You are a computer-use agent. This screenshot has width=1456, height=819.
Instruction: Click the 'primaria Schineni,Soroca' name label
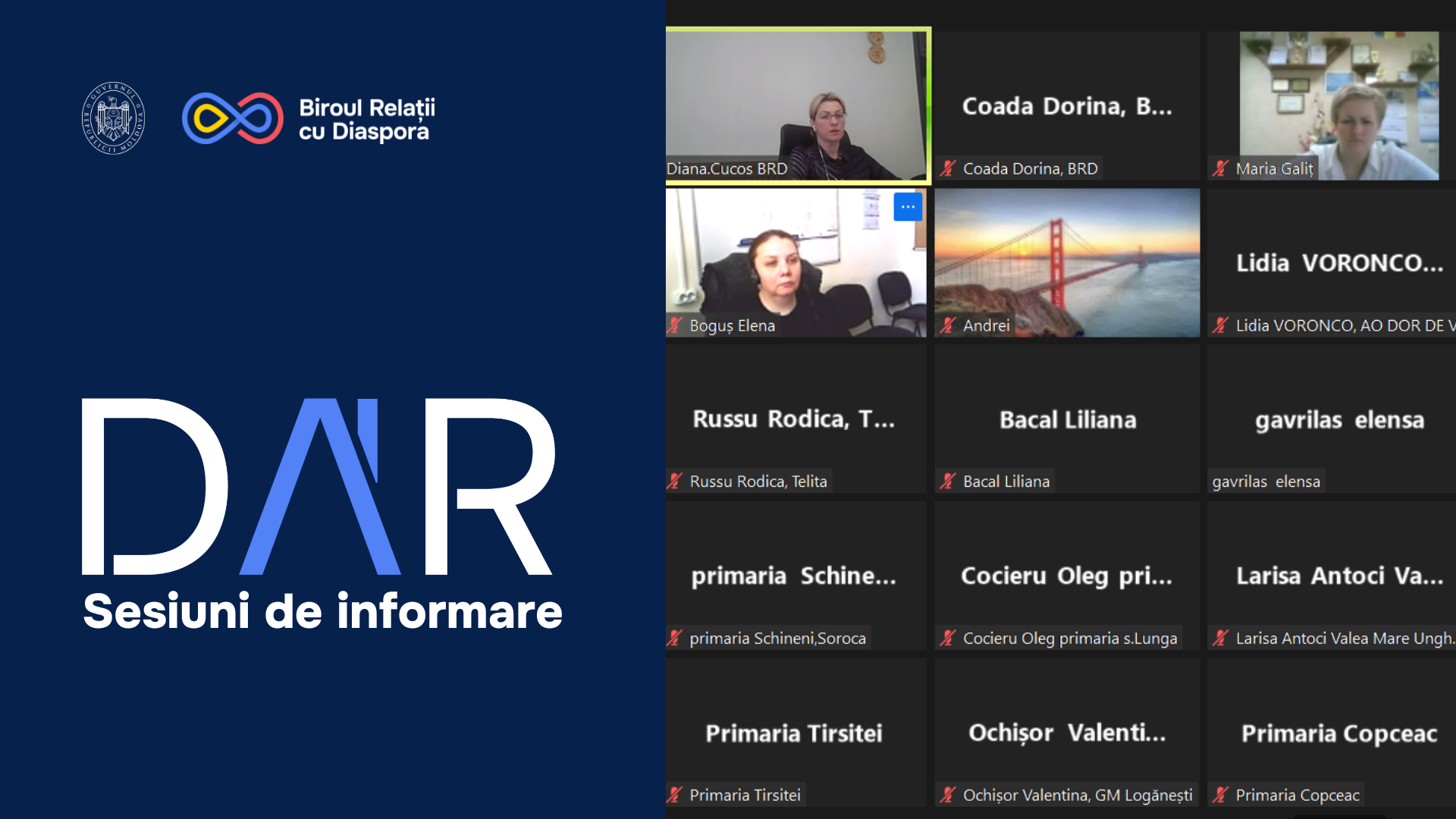pos(778,638)
